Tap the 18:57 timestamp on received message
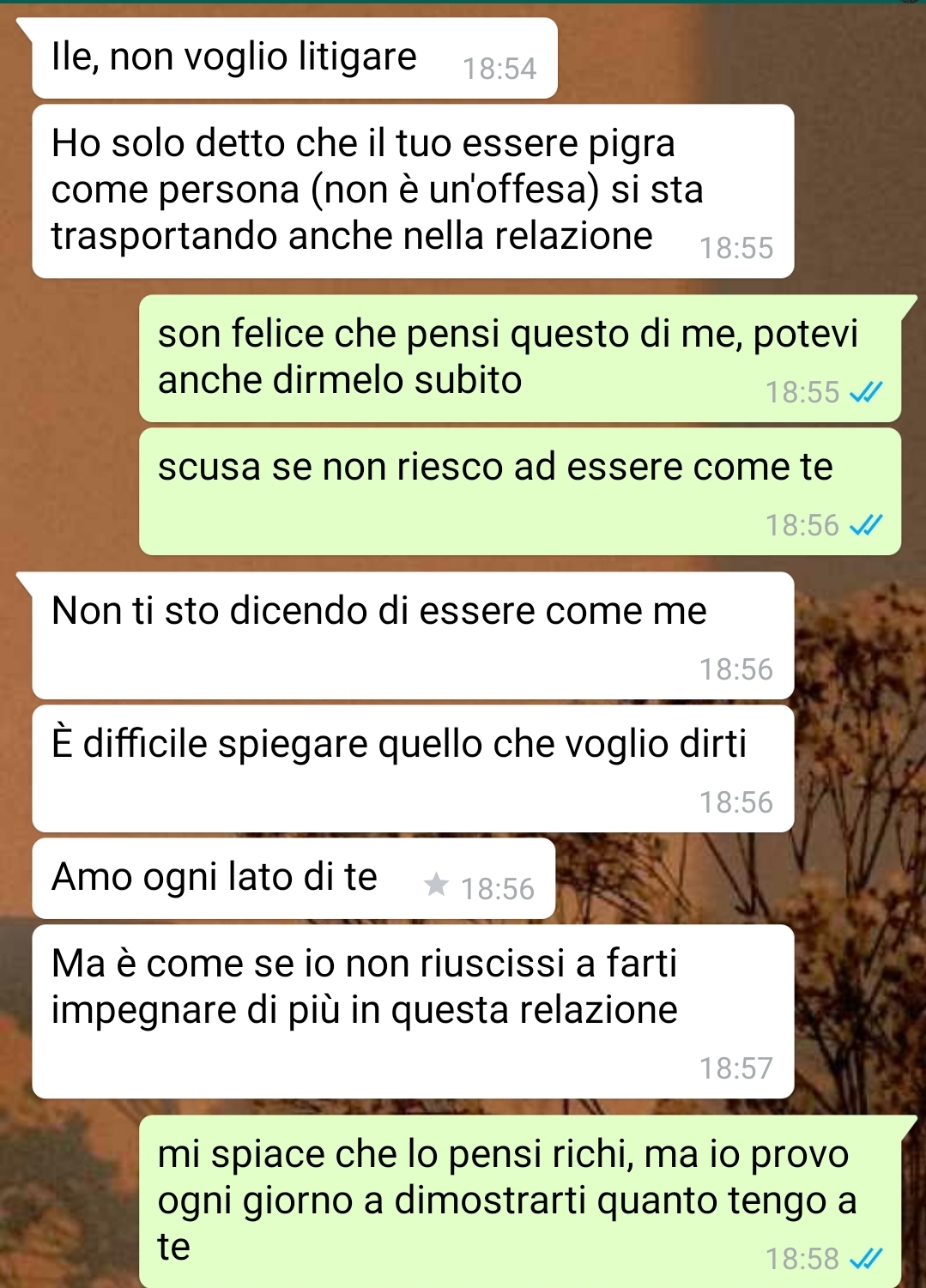This screenshot has width=926, height=1288. [736, 1068]
